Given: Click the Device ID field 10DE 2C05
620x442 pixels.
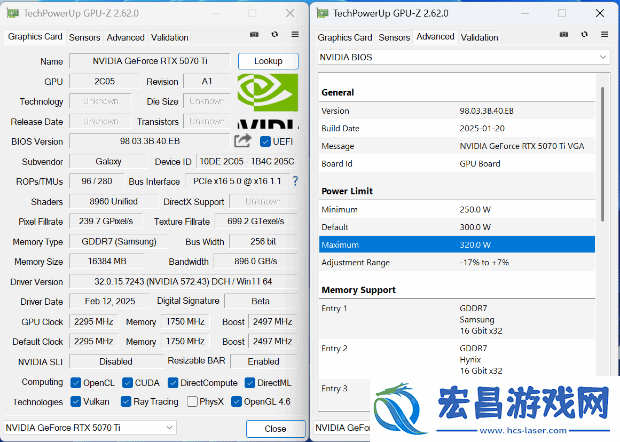Looking at the screenshot, I should (247, 161).
